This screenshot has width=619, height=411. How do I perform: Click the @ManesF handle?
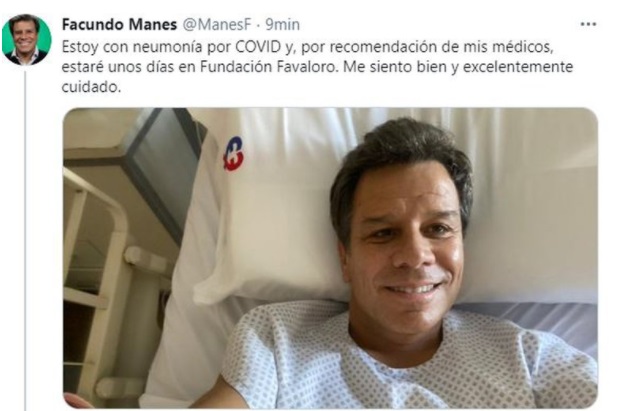tap(216, 24)
